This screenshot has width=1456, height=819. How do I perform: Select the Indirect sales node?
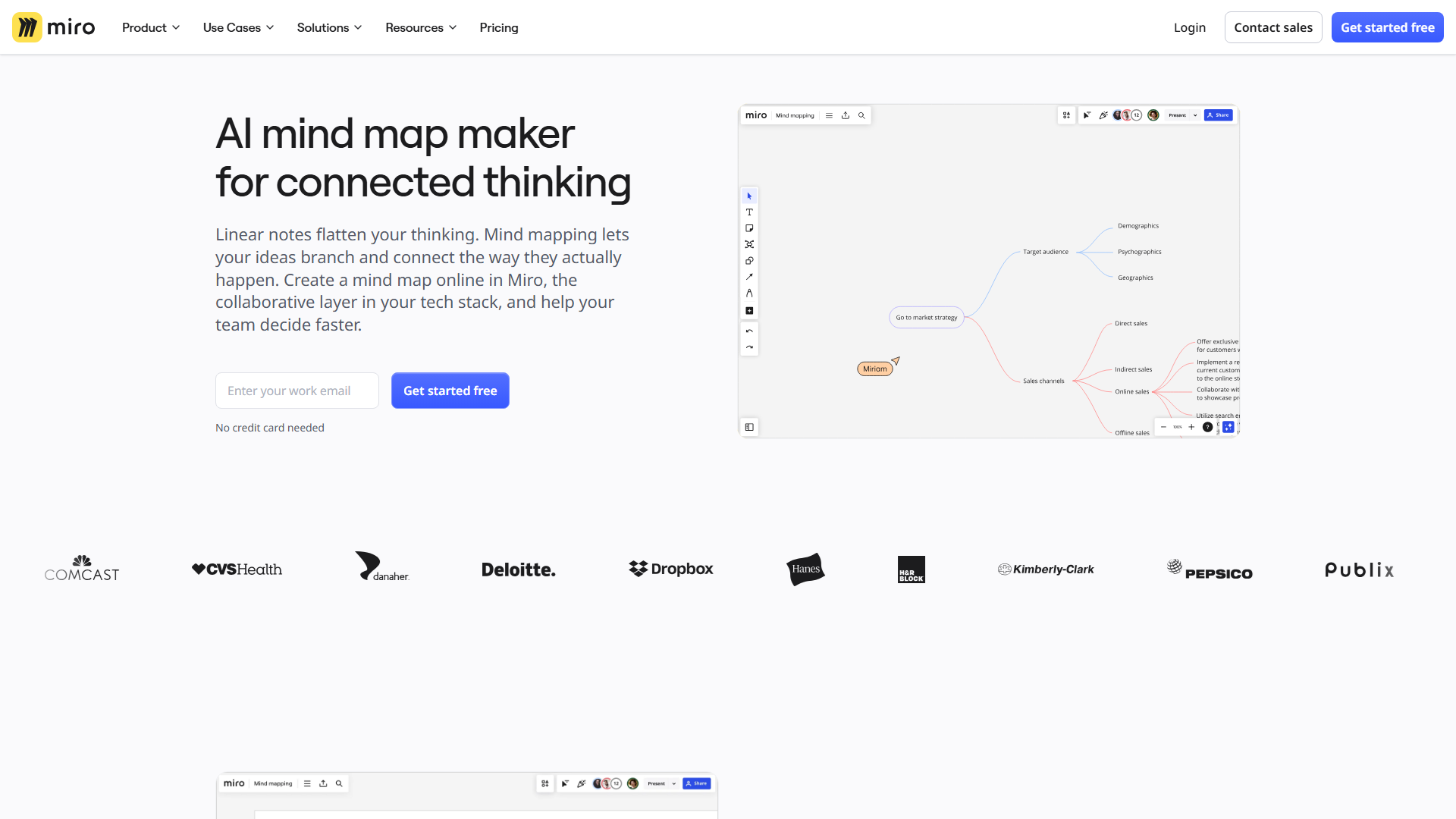1133,369
